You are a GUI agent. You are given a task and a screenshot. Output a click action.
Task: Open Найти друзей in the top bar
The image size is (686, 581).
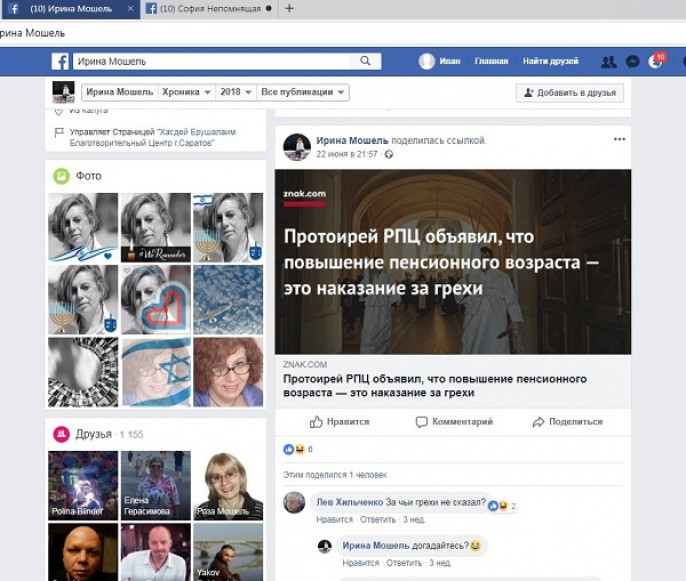pyautogui.click(x=550, y=61)
